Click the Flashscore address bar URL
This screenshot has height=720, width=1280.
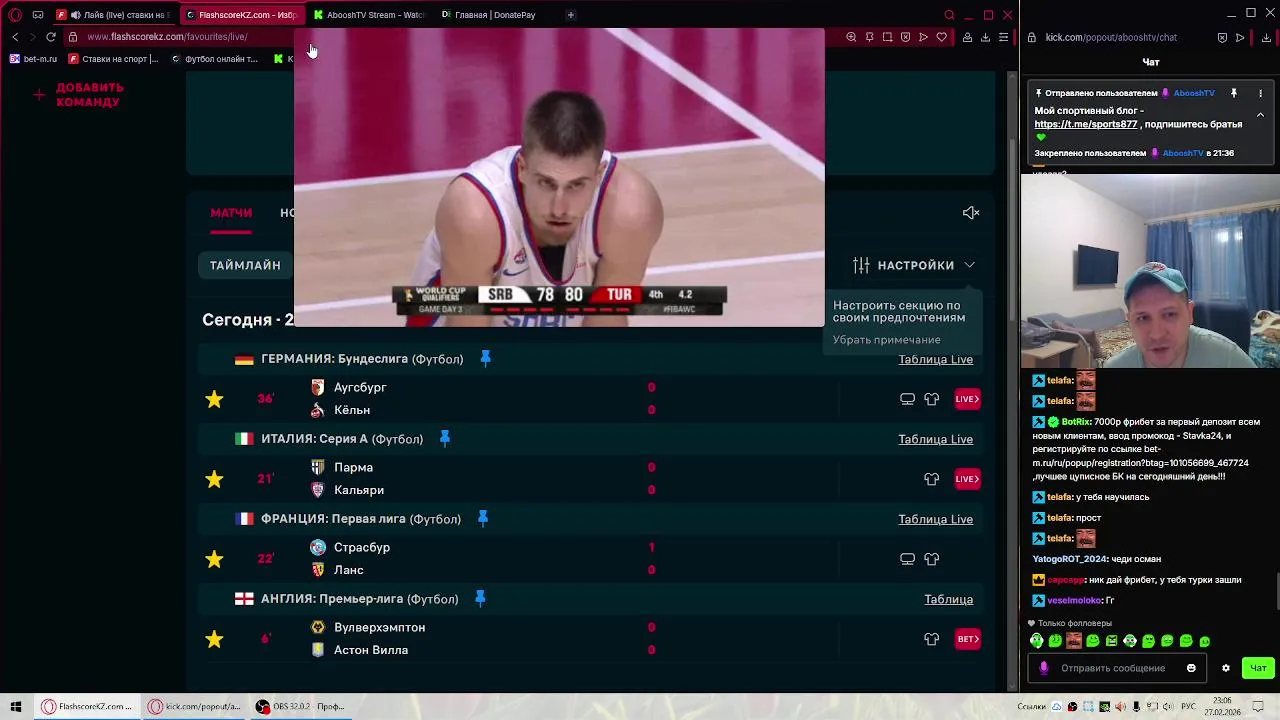click(x=167, y=37)
